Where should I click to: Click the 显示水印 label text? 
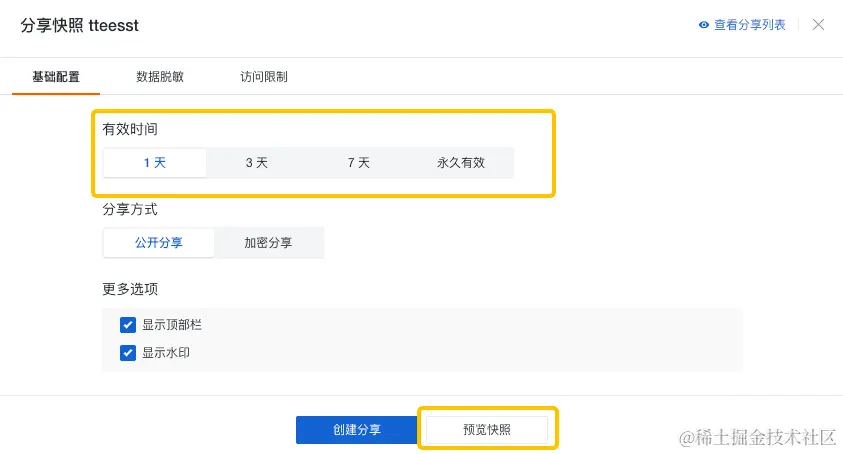click(166, 352)
